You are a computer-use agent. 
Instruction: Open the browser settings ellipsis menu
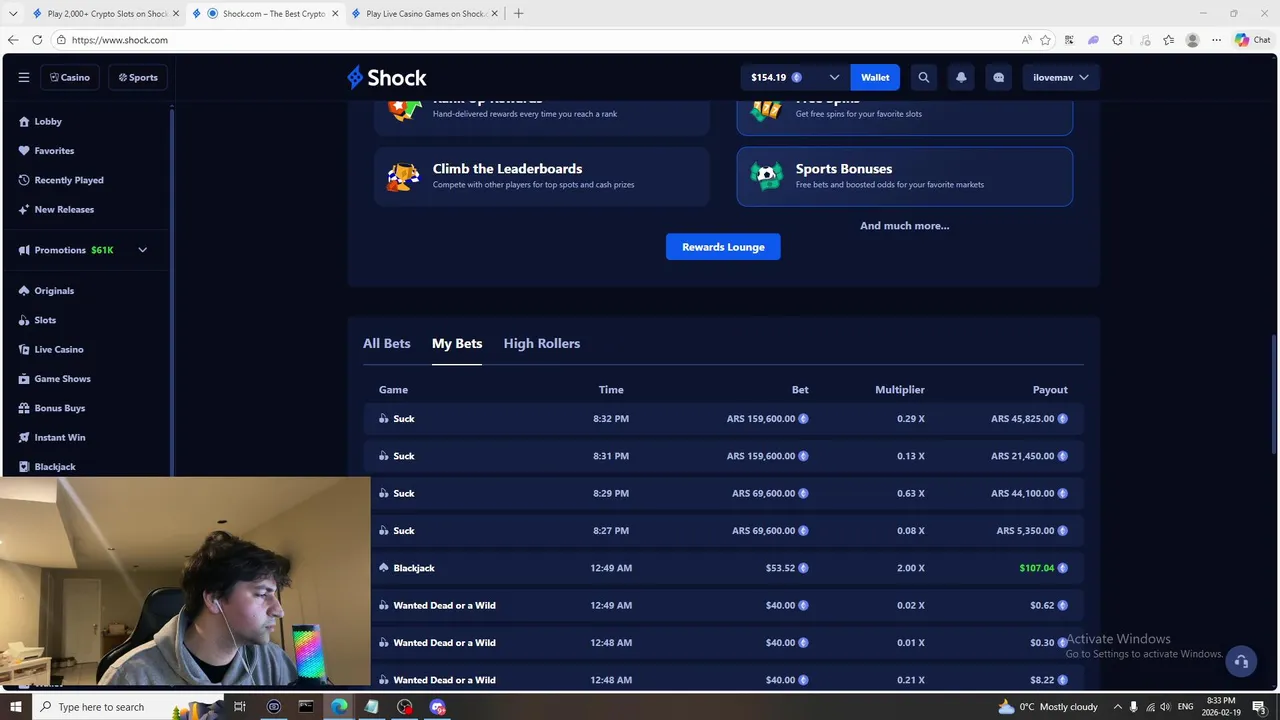point(1216,40)
